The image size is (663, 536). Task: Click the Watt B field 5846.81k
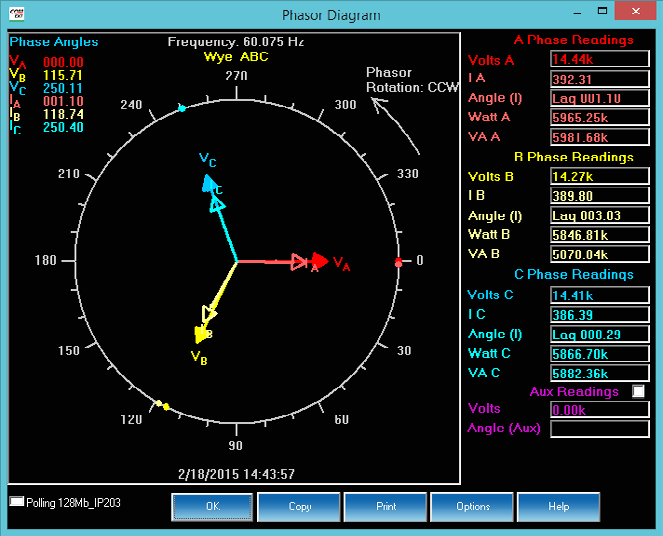[x=600, y=235]
